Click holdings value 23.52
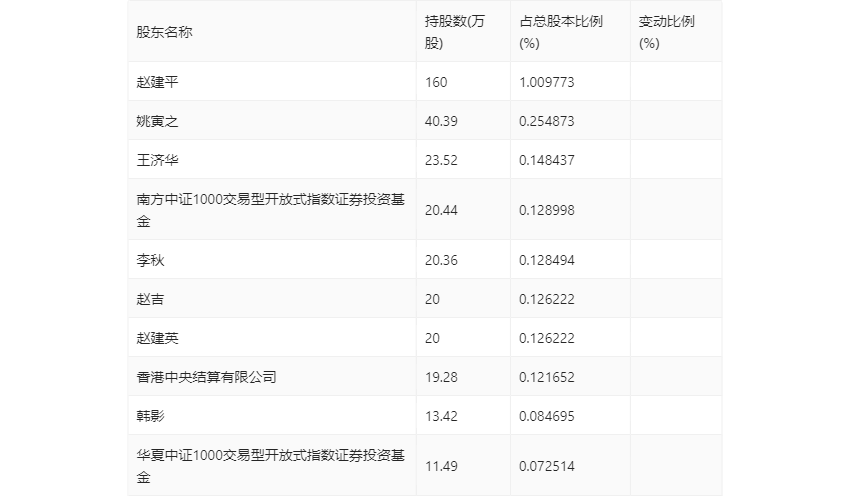This screenshot has width=850, height=496. pyautogui.click(x=441, y=160)
